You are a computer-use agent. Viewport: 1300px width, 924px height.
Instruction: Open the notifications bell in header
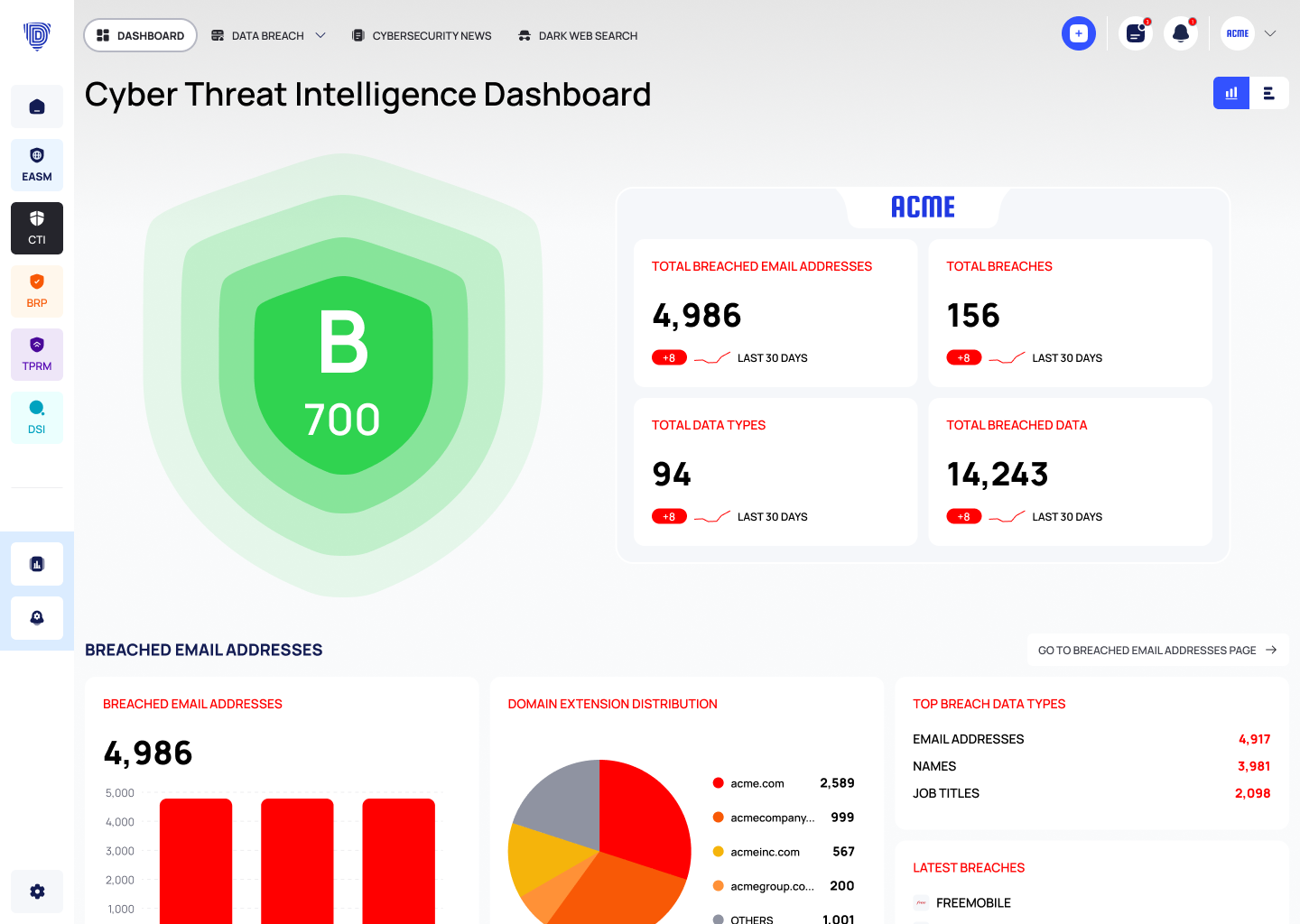point(1181,33)
